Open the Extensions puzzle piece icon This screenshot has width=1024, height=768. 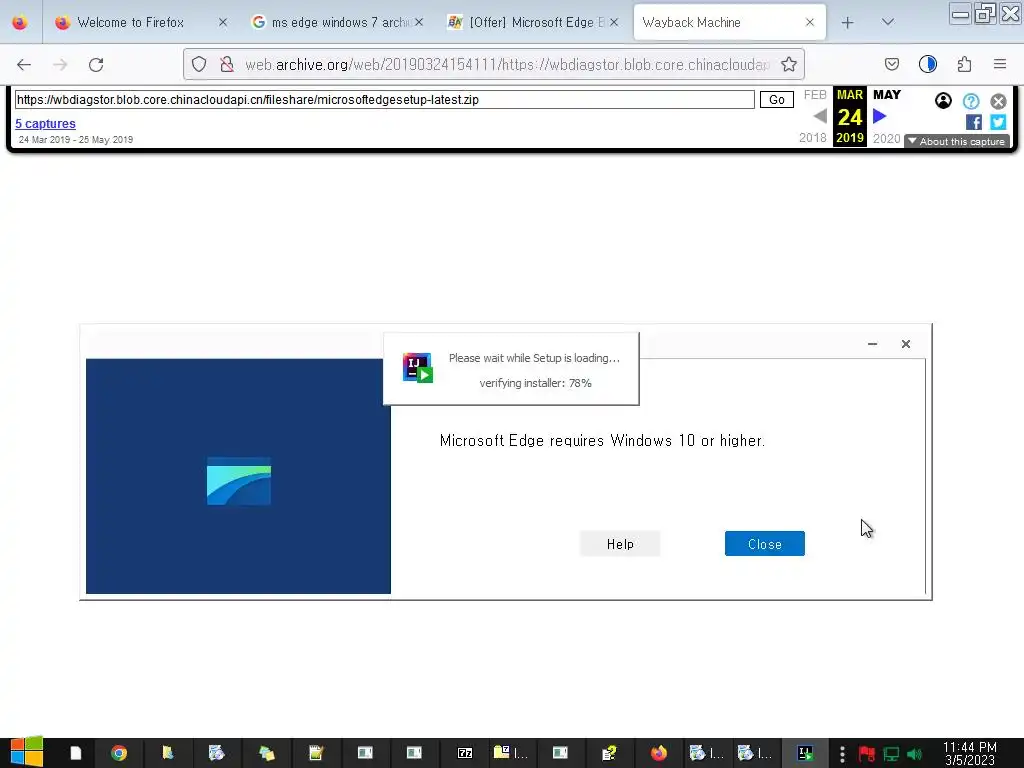pos(964,64)
